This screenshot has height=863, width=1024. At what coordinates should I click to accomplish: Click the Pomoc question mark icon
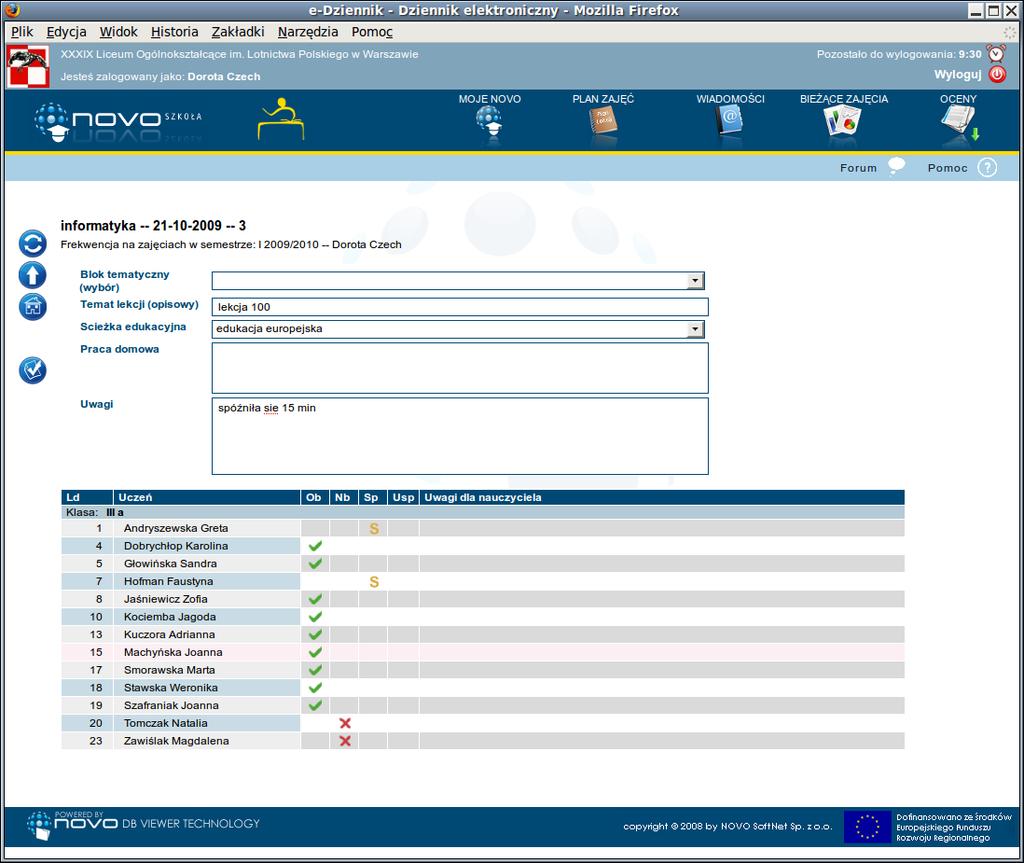click(x=987, y=168)
